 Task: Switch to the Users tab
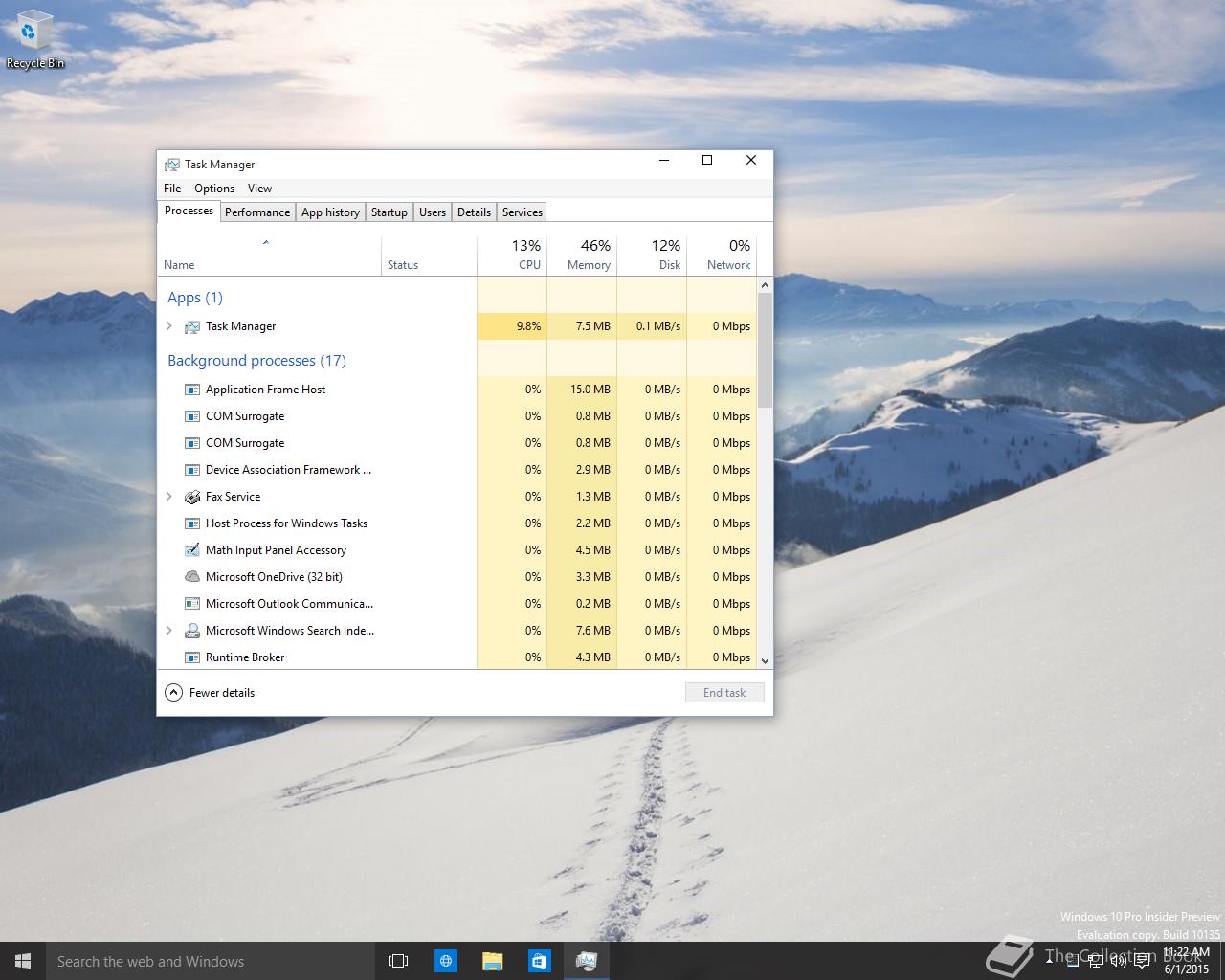tap(433, 212)
